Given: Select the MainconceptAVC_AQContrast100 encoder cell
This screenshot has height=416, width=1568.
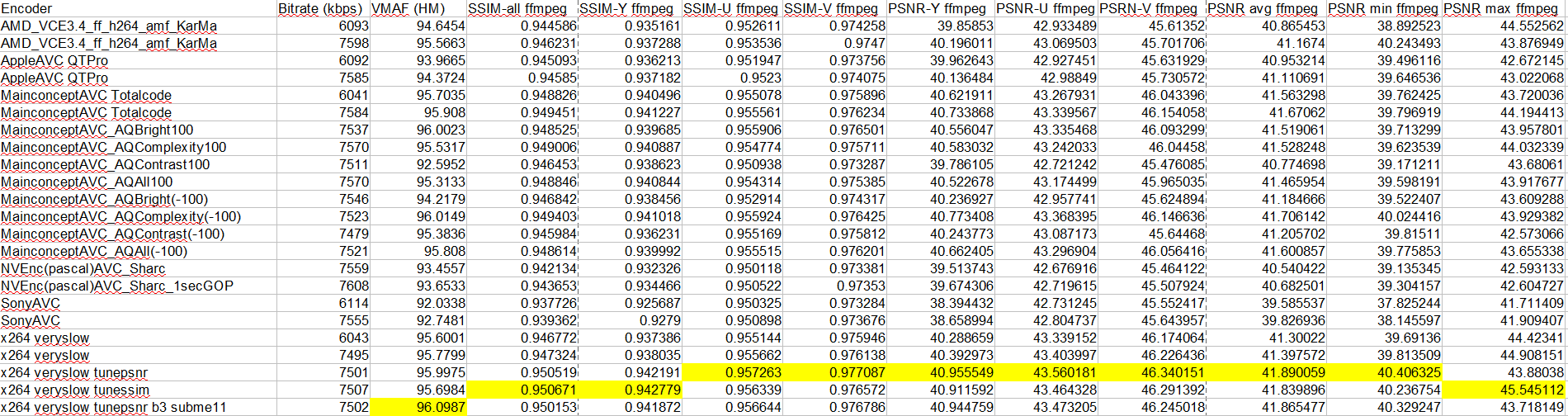Looking at the screenshot, I should [138, 164].
